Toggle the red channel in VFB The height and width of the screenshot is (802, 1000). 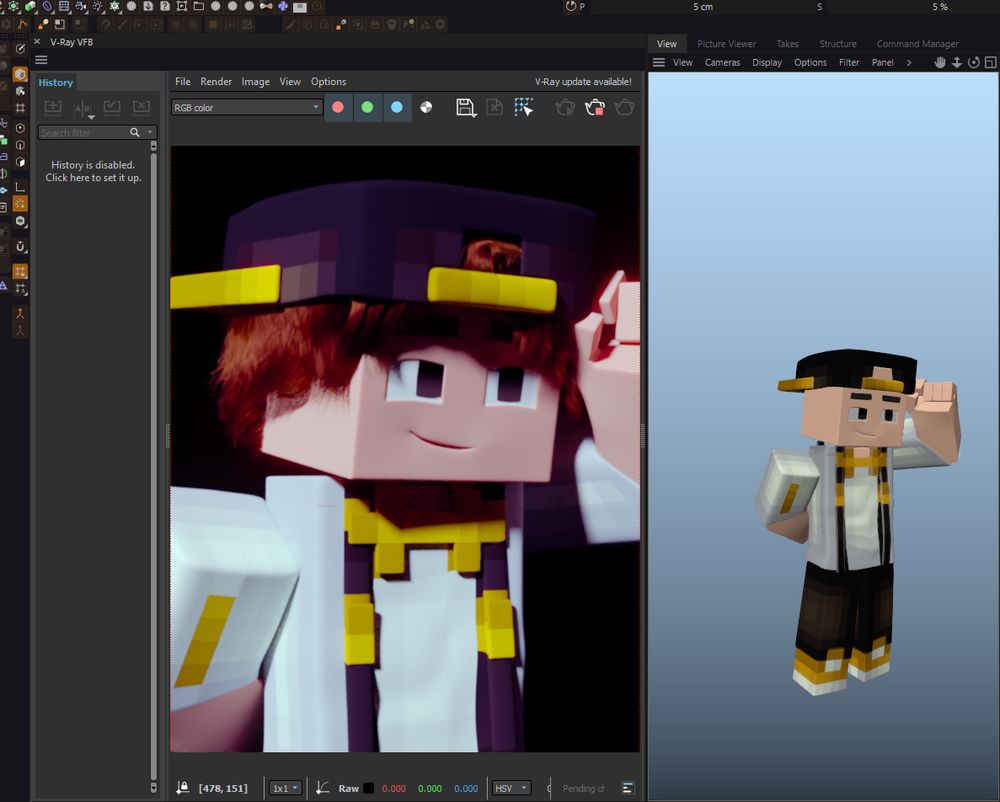point(338,108)
